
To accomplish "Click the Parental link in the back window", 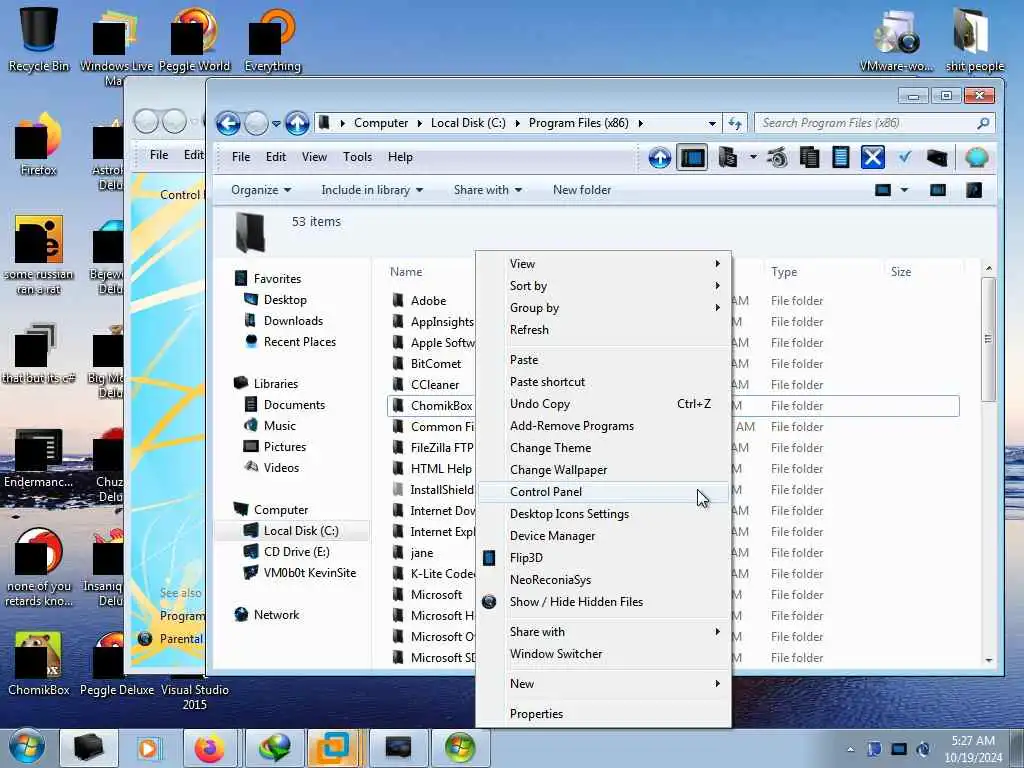I will [x=181, y=639].
